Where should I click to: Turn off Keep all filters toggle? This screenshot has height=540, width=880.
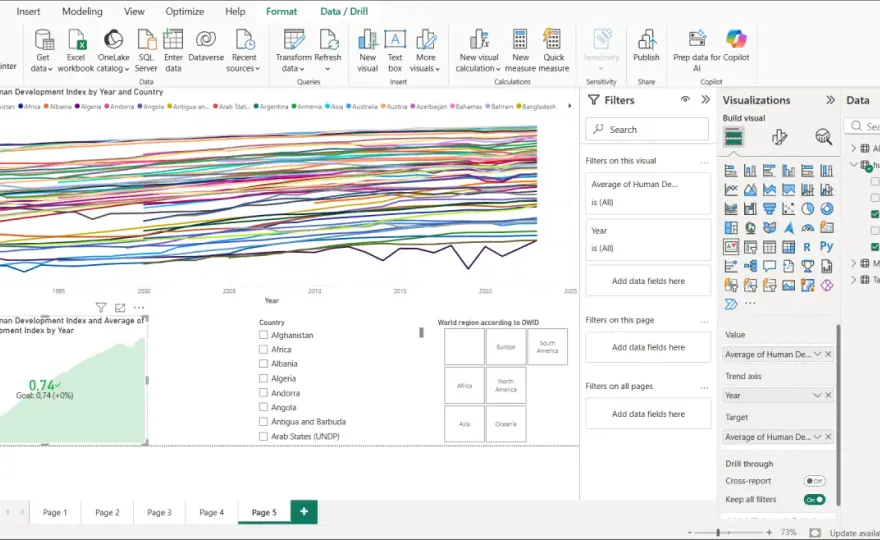pos(814,500)
